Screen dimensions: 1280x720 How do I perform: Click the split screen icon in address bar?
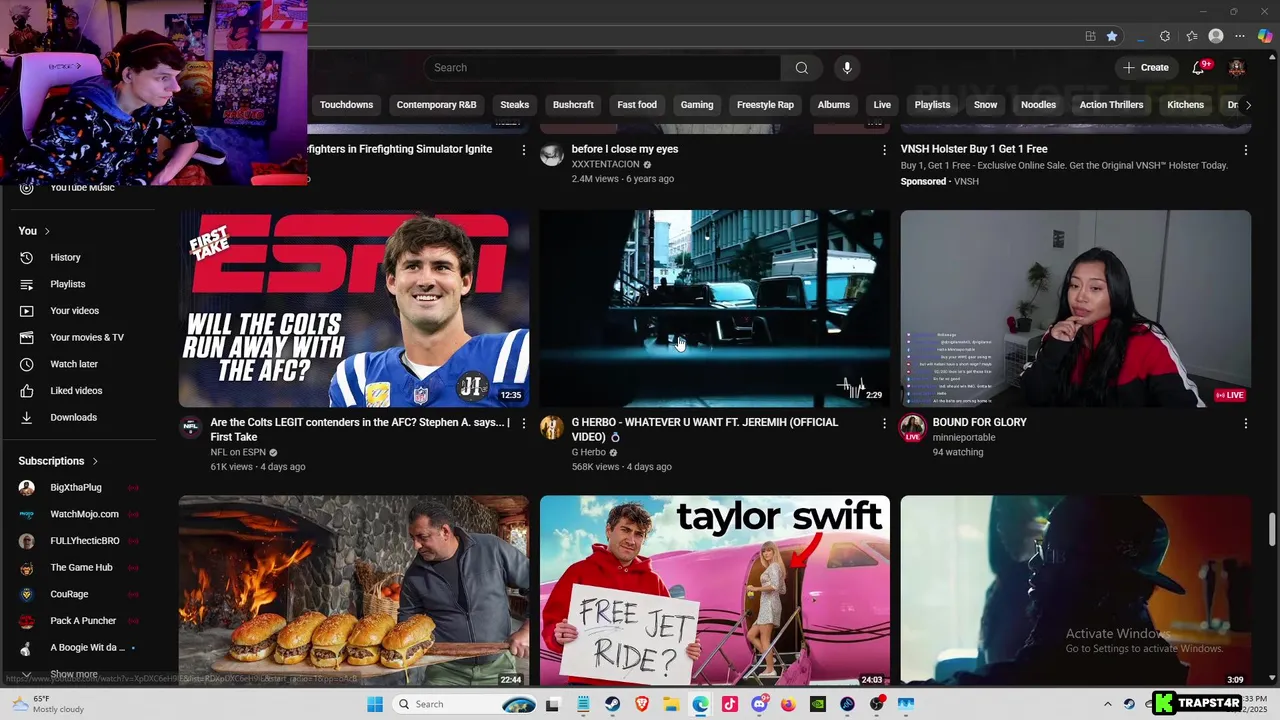[x=1090, y=36]
